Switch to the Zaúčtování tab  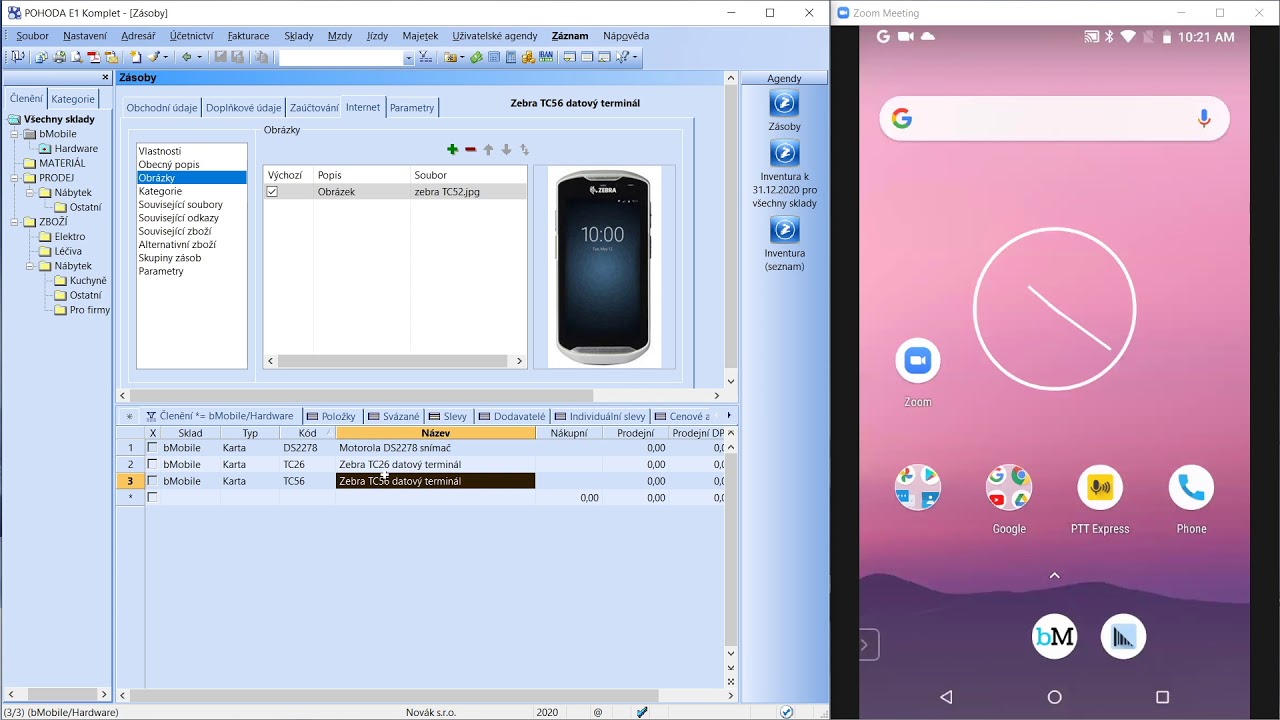pyautogui.click(x=314, y=108)
